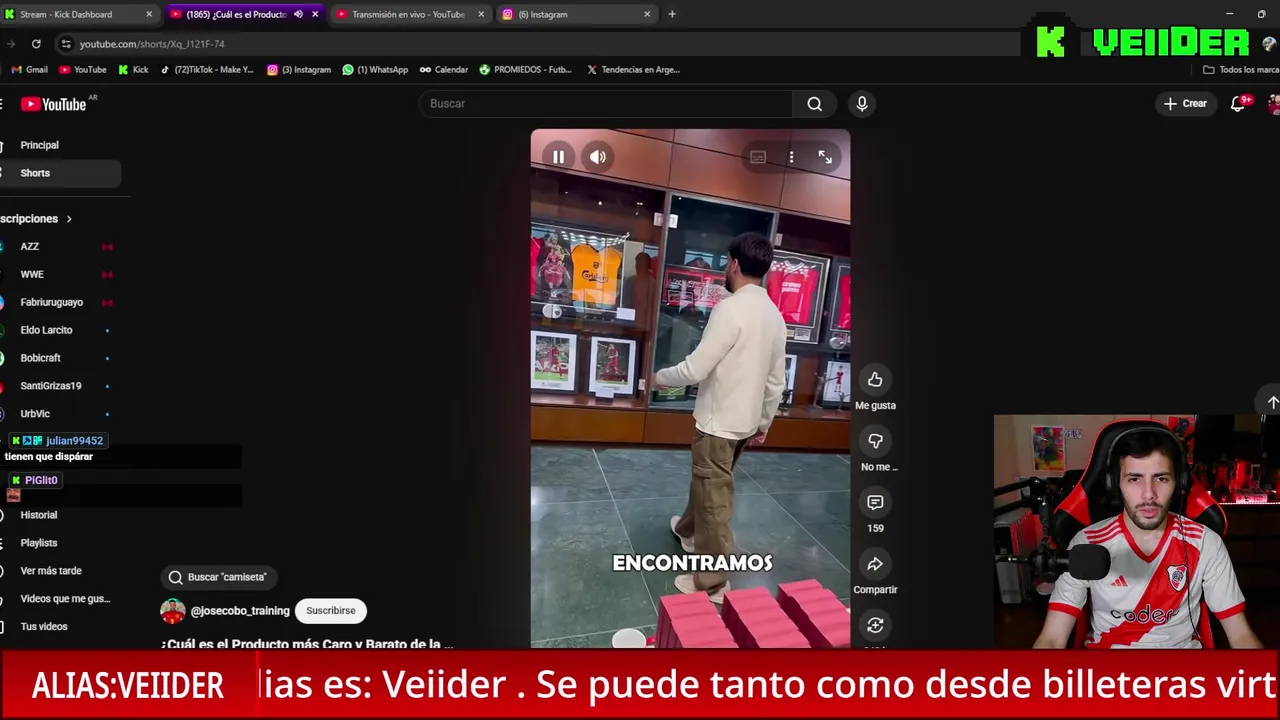Open the Kick bookmark
Screen dimensions: 1280x720
point(133,70)
